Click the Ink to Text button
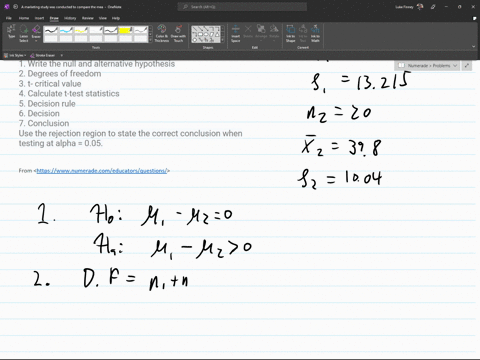480x360 pixels. (x=303, y=33)
